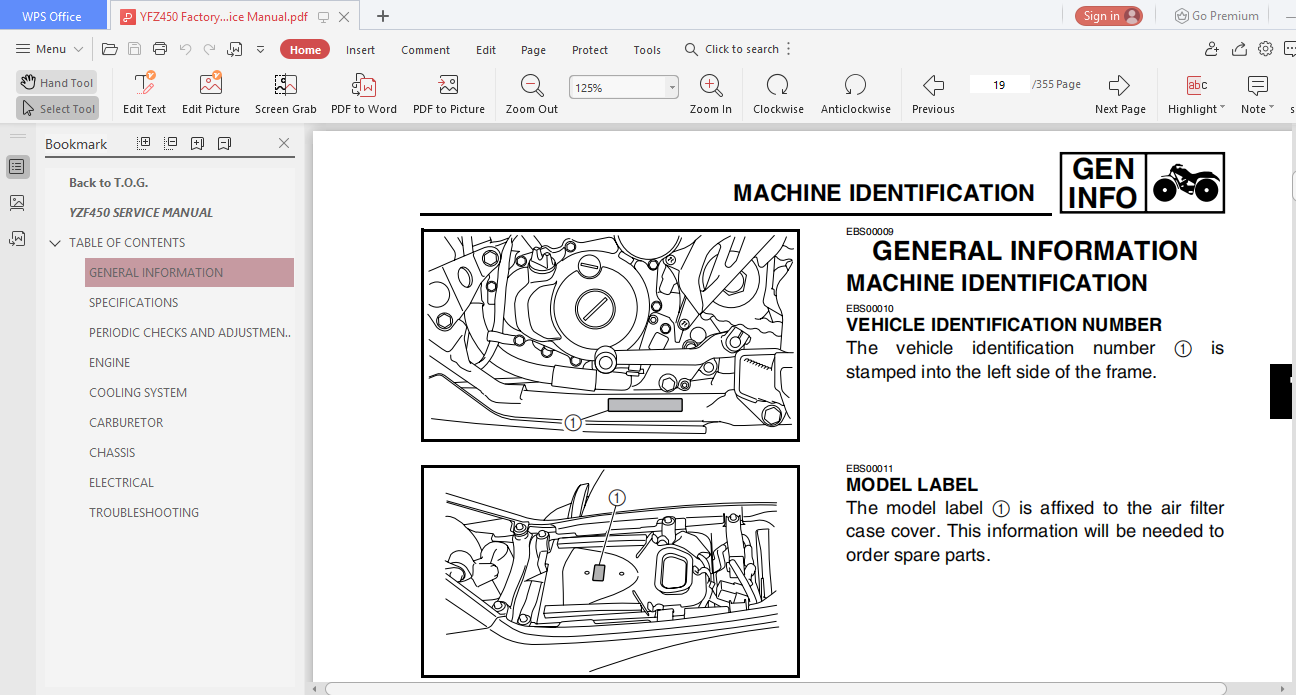Open the Note dropdown arrow
This screenshot has width=1296, height=695.
(x=1271, y=107)
